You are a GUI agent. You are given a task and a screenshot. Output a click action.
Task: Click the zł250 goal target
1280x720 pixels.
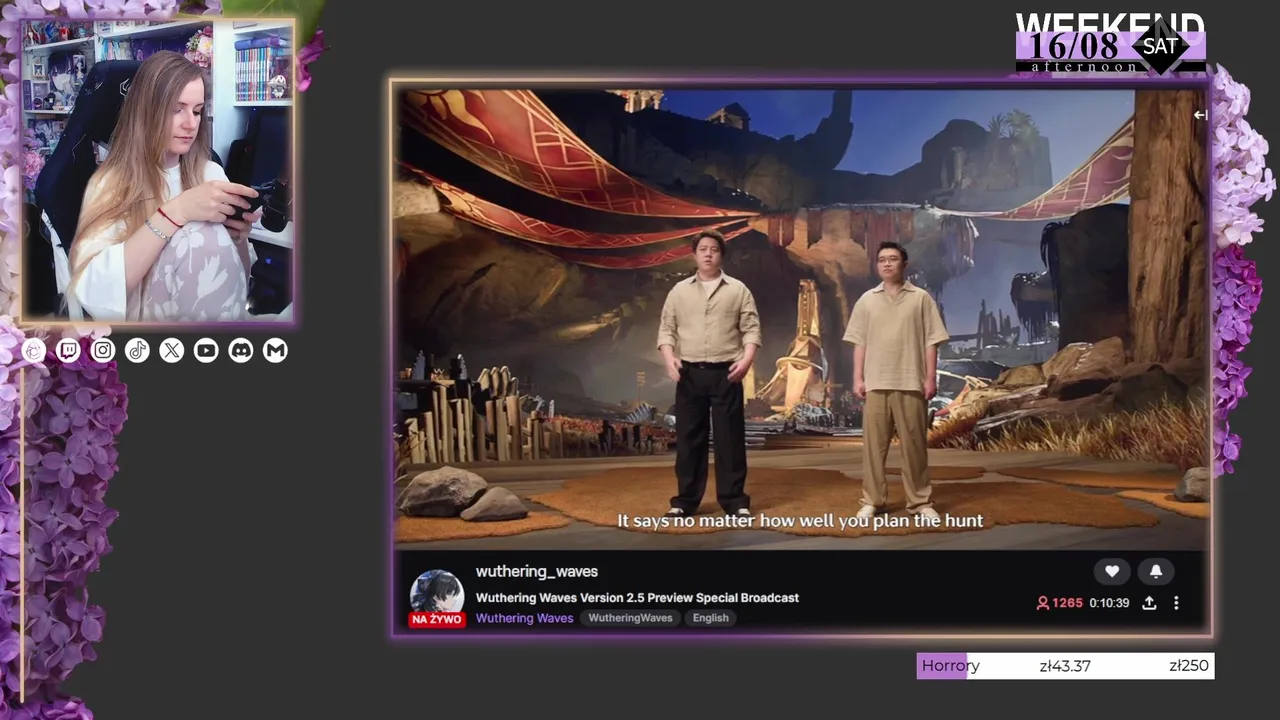click(x=1189, y=666)
